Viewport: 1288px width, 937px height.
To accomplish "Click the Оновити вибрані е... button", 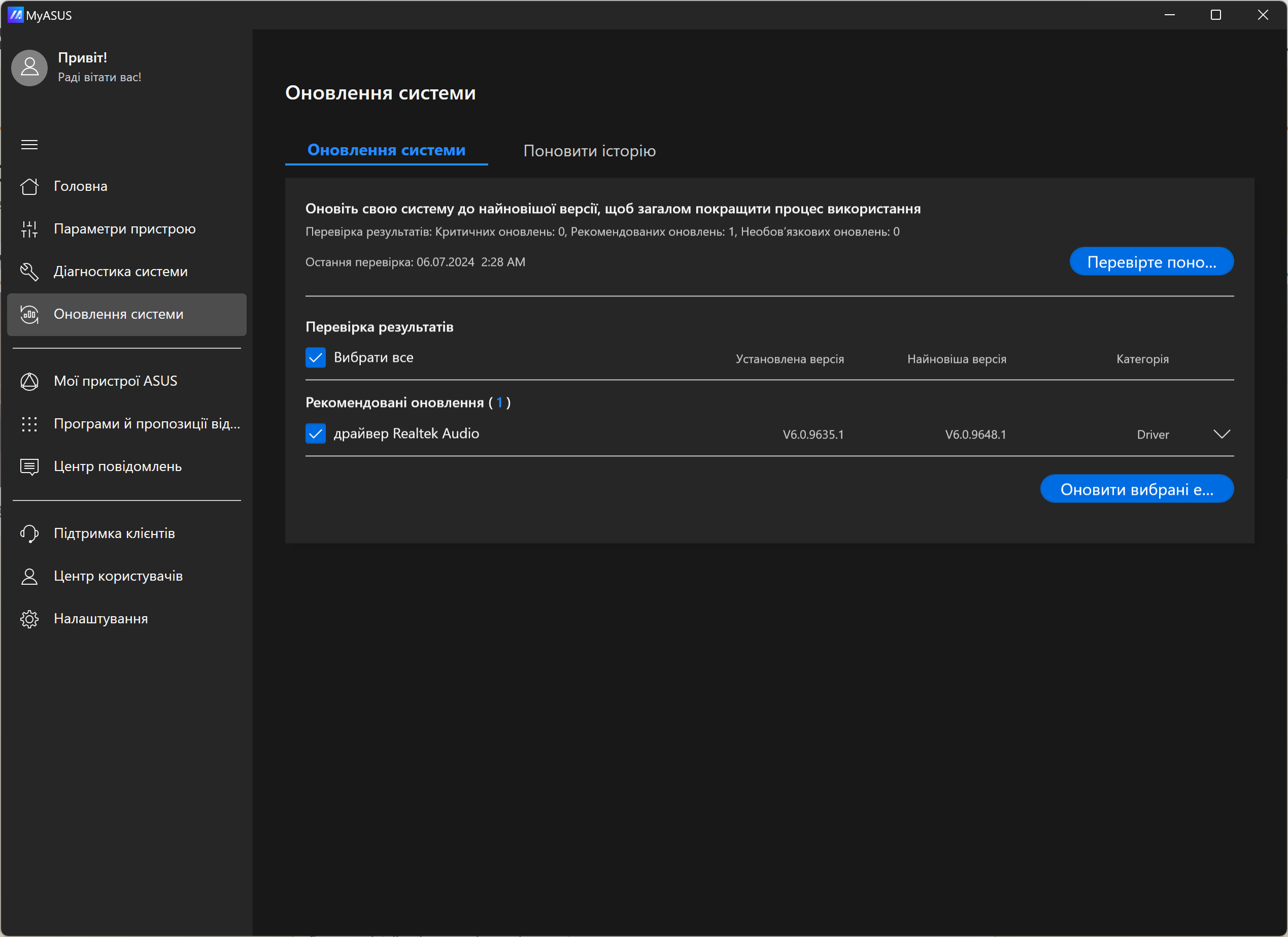I will click(x=1137, y=489).
